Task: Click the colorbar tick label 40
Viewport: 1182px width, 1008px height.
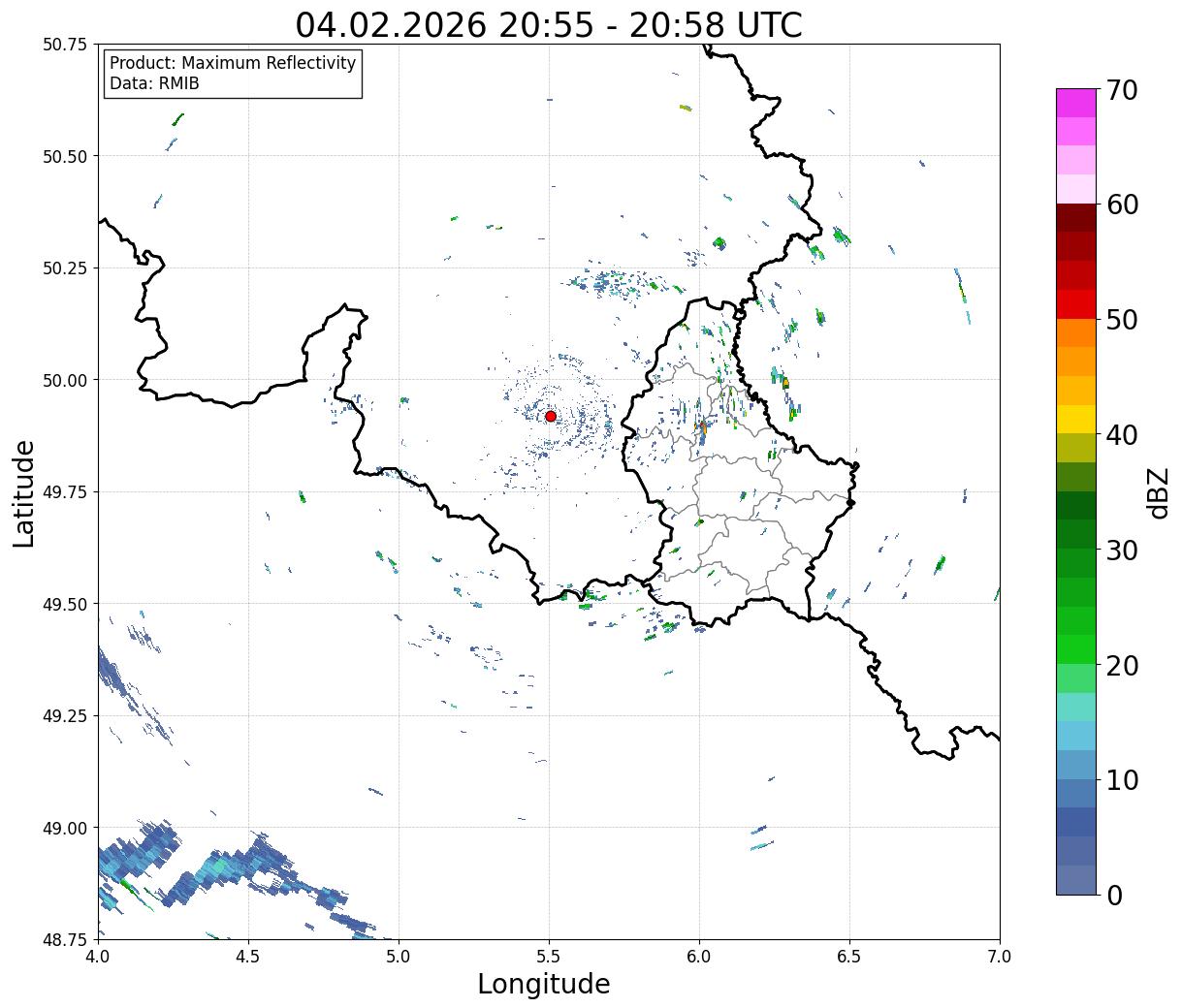Action: [1122, 435]
